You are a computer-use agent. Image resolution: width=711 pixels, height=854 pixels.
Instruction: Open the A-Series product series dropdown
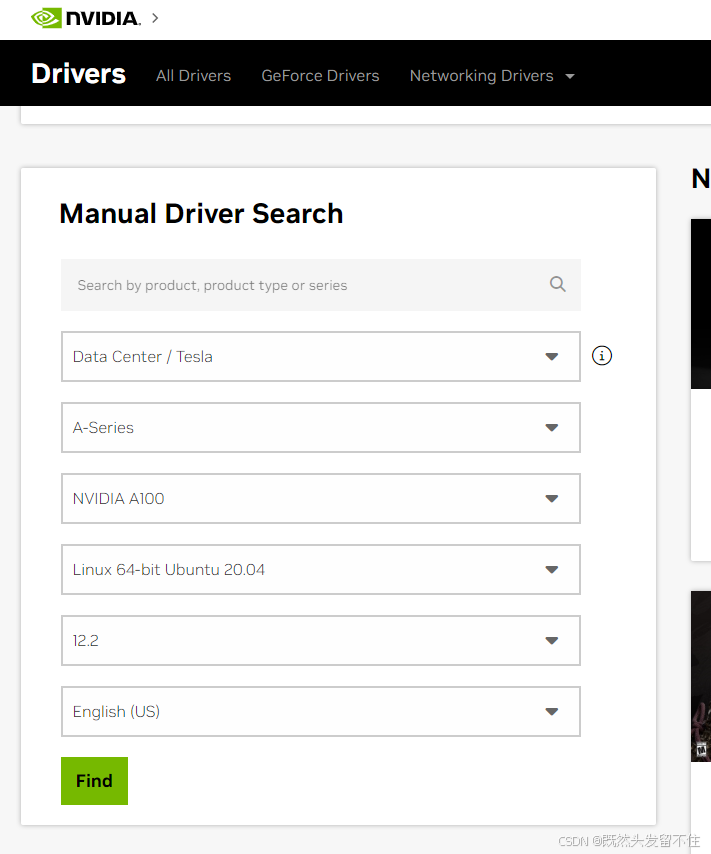[x=321, y=428]
